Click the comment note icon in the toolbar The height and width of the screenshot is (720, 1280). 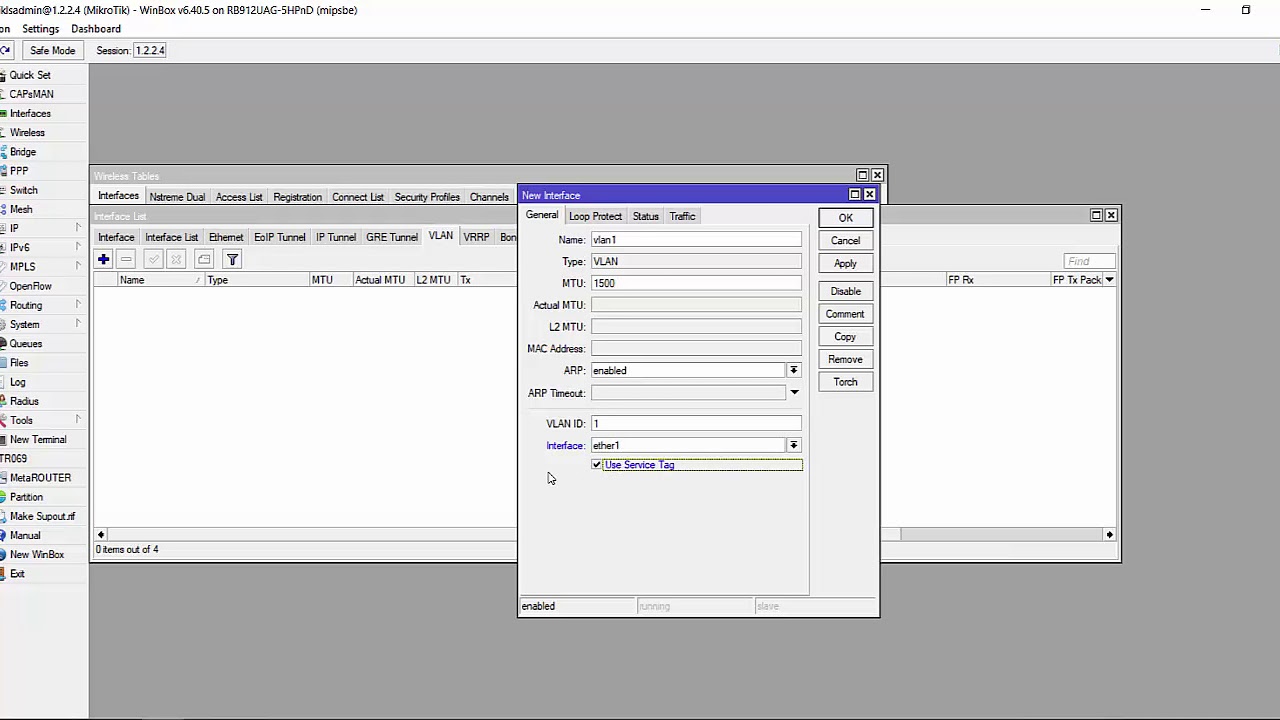(204, 260)
